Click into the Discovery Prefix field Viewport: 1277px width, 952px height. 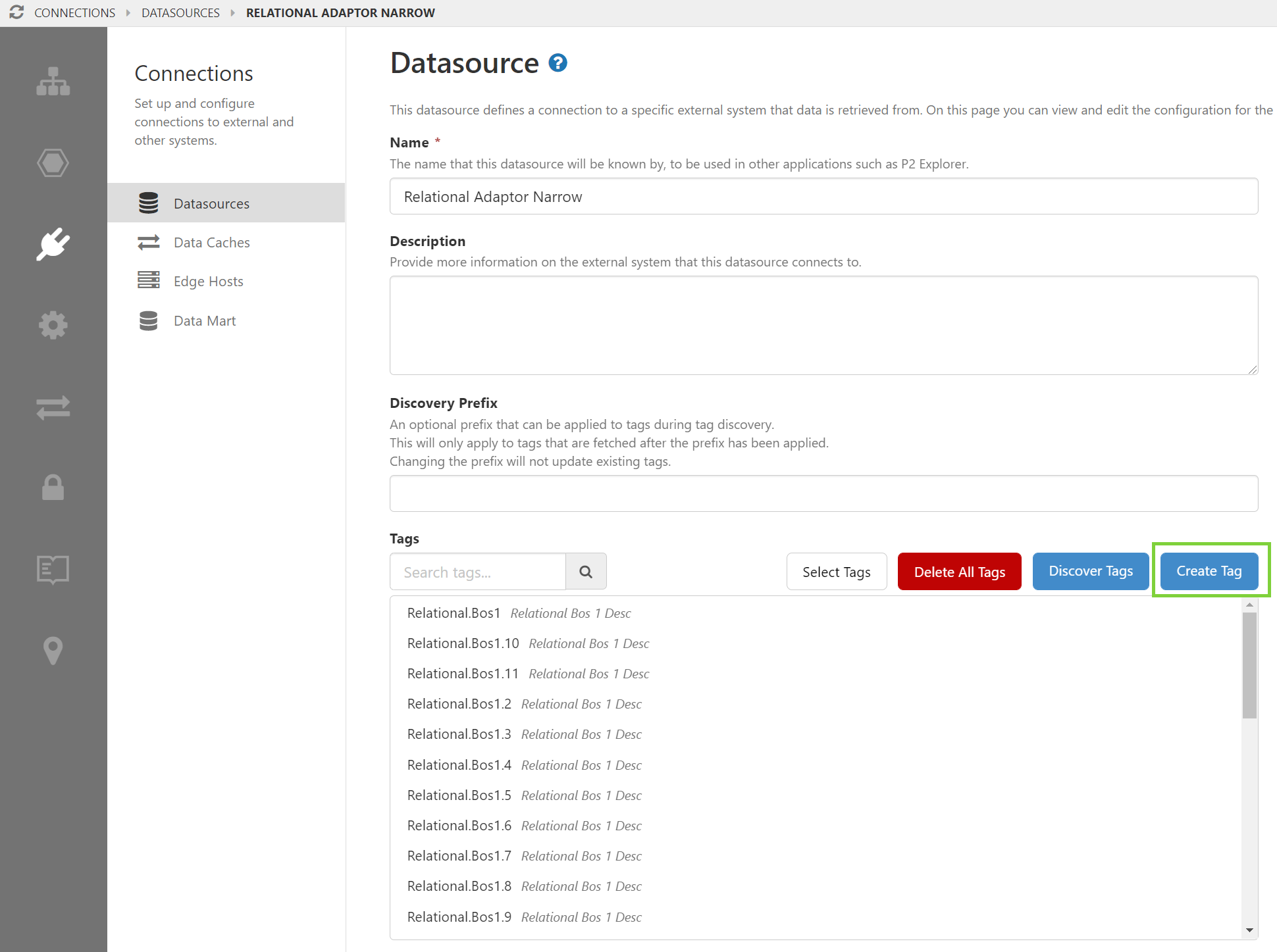(823, 493)
